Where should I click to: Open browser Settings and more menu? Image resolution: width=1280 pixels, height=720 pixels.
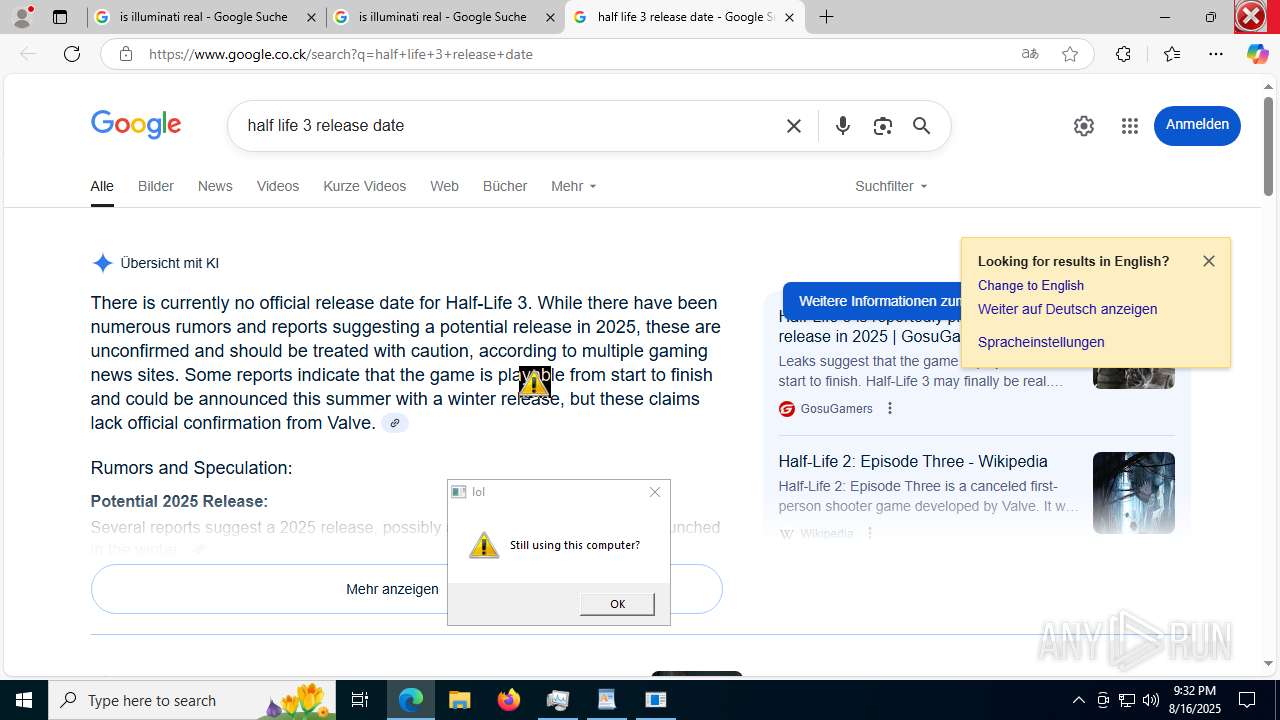[1216, 54]
